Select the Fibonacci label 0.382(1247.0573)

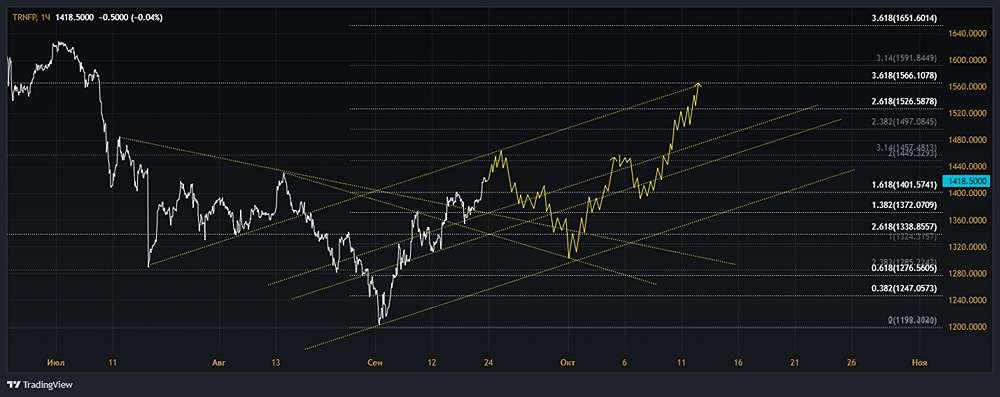click(x=904, y=288)
